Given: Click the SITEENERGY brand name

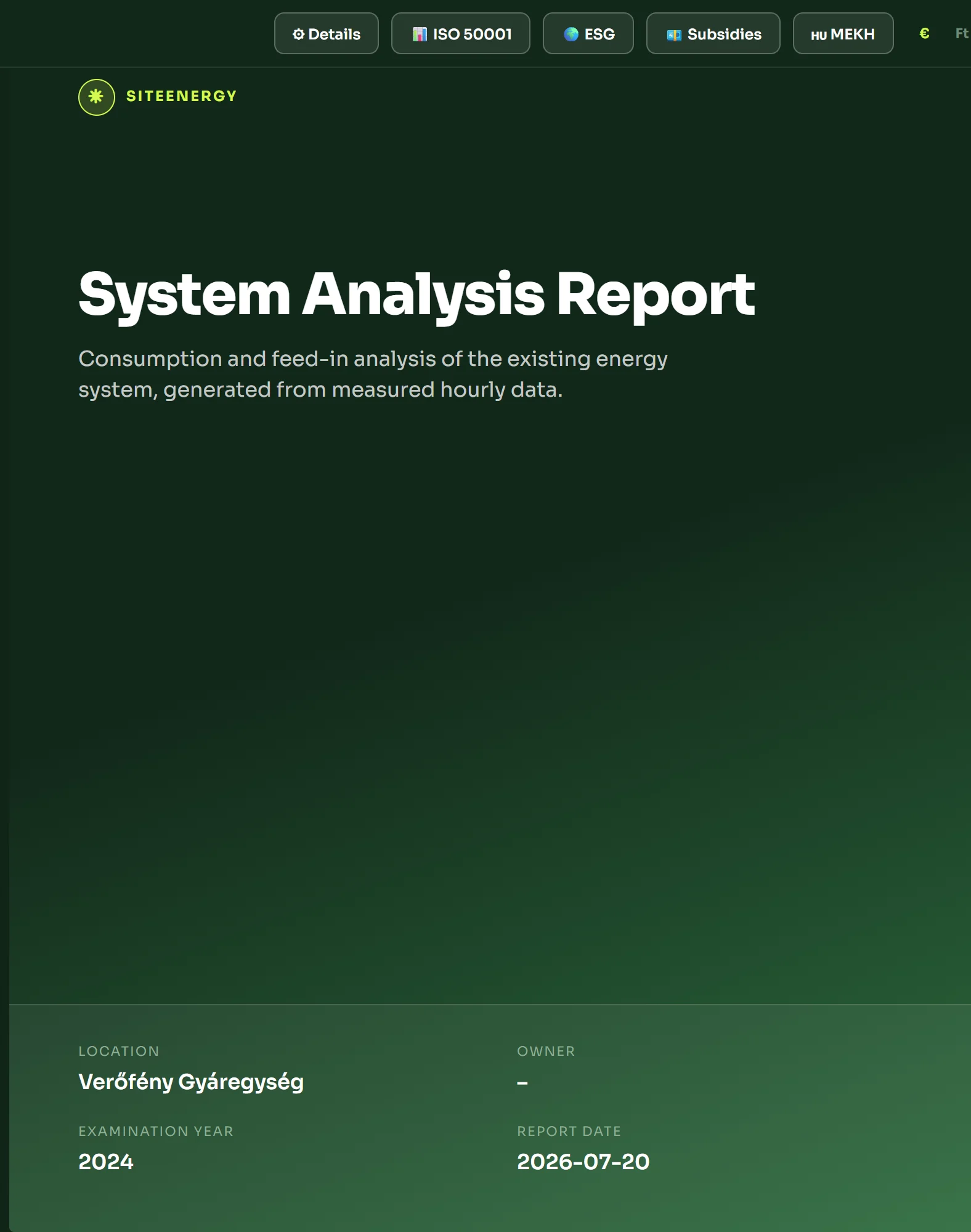Looking at the screenshot, I should coord(181,96).
